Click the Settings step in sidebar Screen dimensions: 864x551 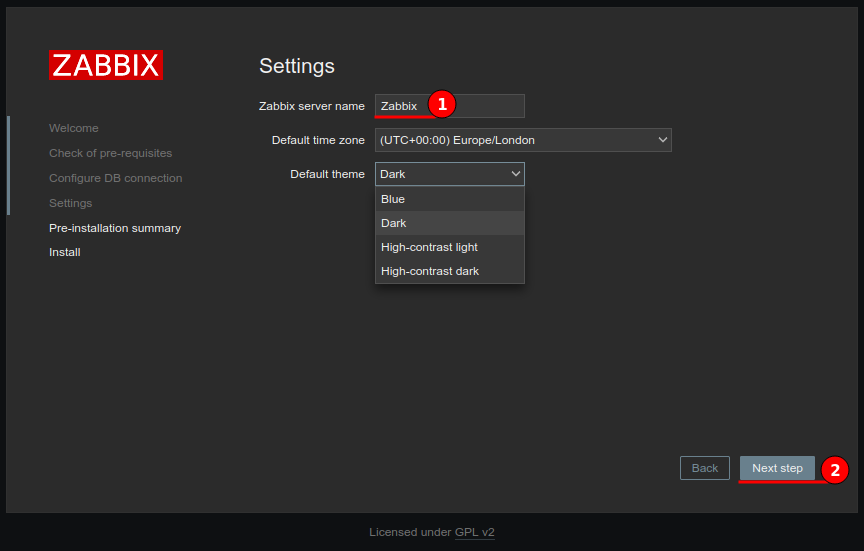click(x=71, y=203)
